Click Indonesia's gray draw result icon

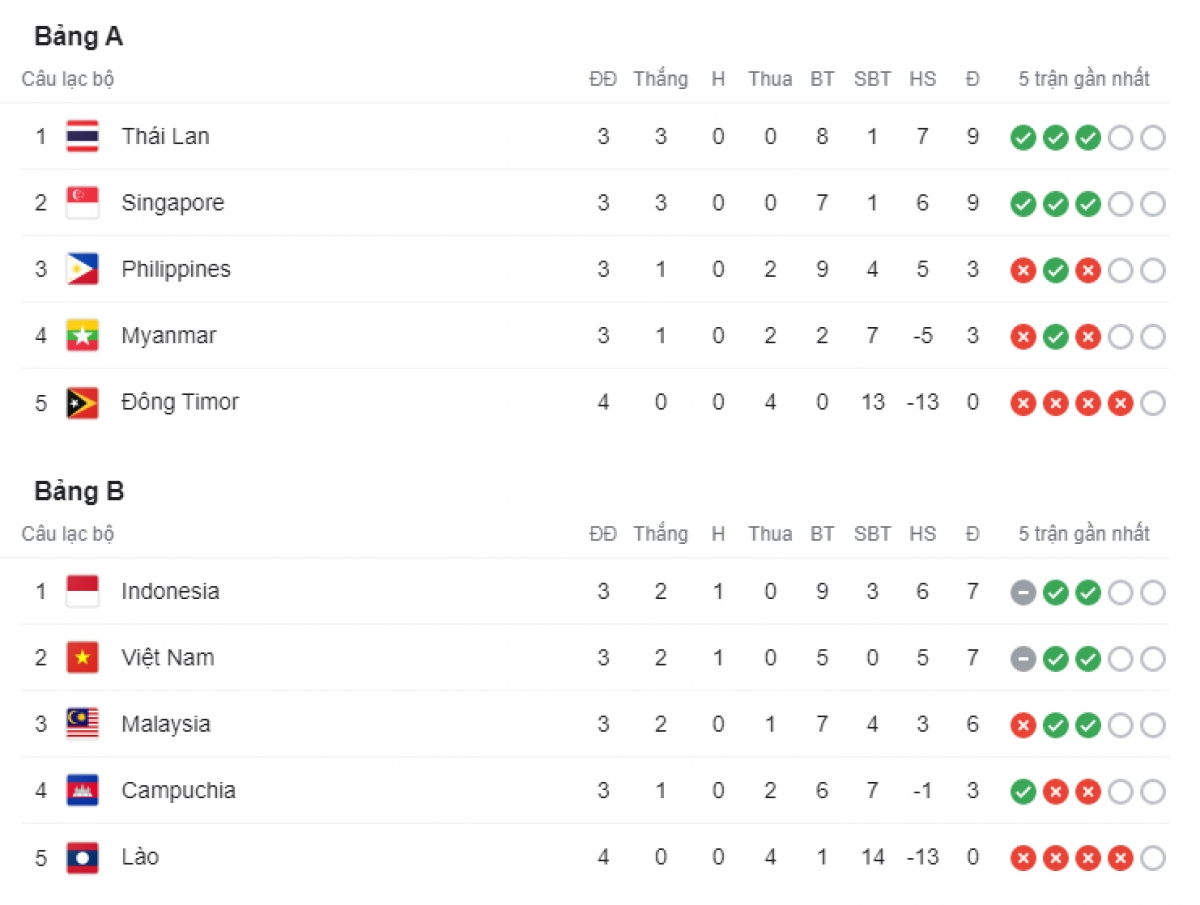(x=1023, y=593)
